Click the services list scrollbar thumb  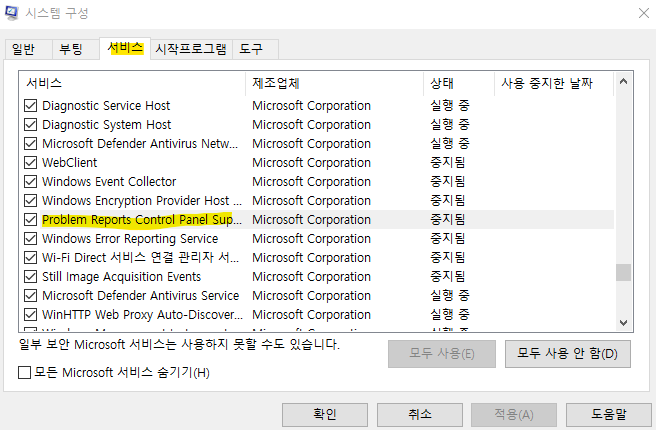(623, 273)
